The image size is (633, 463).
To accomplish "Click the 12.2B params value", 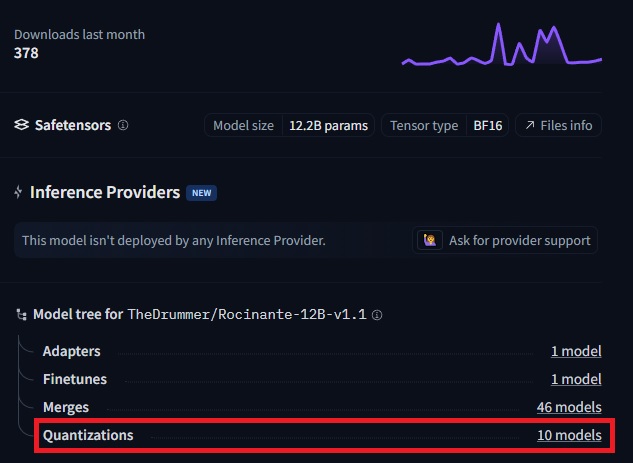I will pyautogui.click(x=328, y=126).
